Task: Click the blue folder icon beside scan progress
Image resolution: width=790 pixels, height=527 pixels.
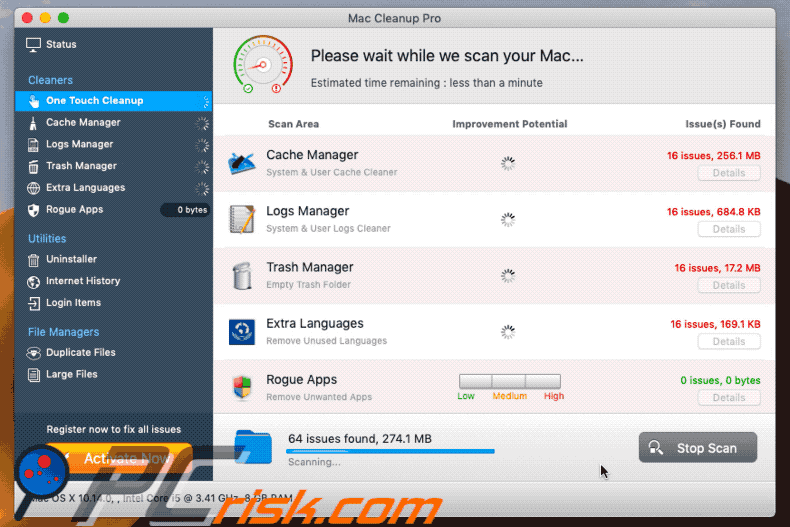Action: [253, 447]
